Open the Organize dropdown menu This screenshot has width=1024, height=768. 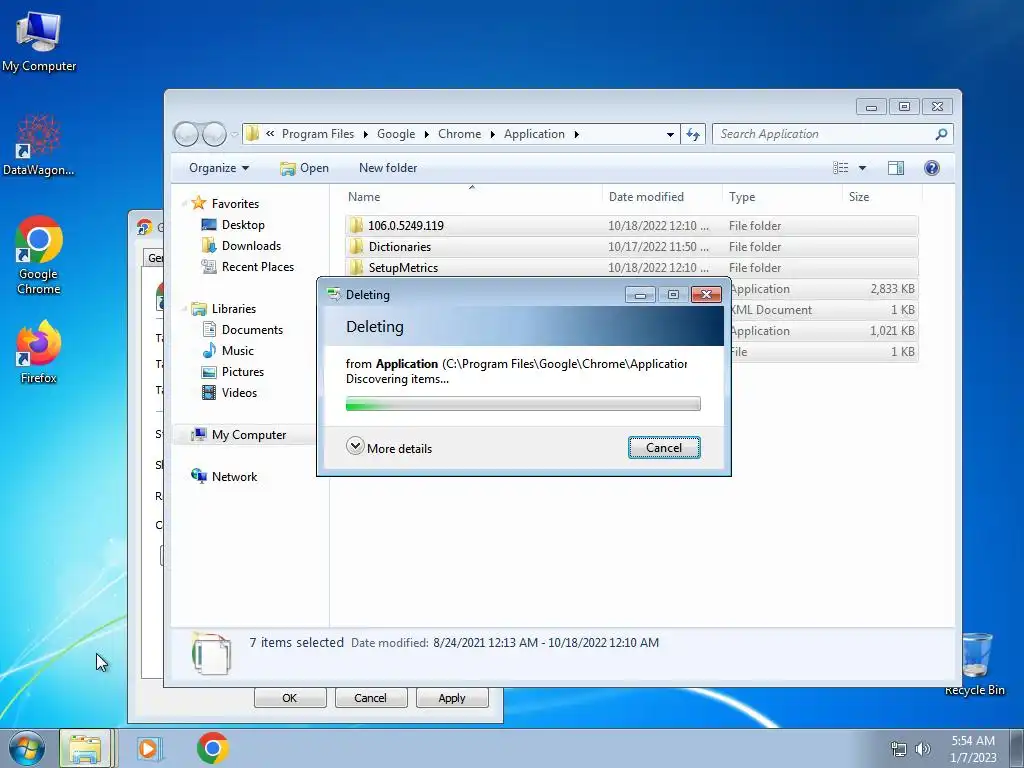(219, 168)
